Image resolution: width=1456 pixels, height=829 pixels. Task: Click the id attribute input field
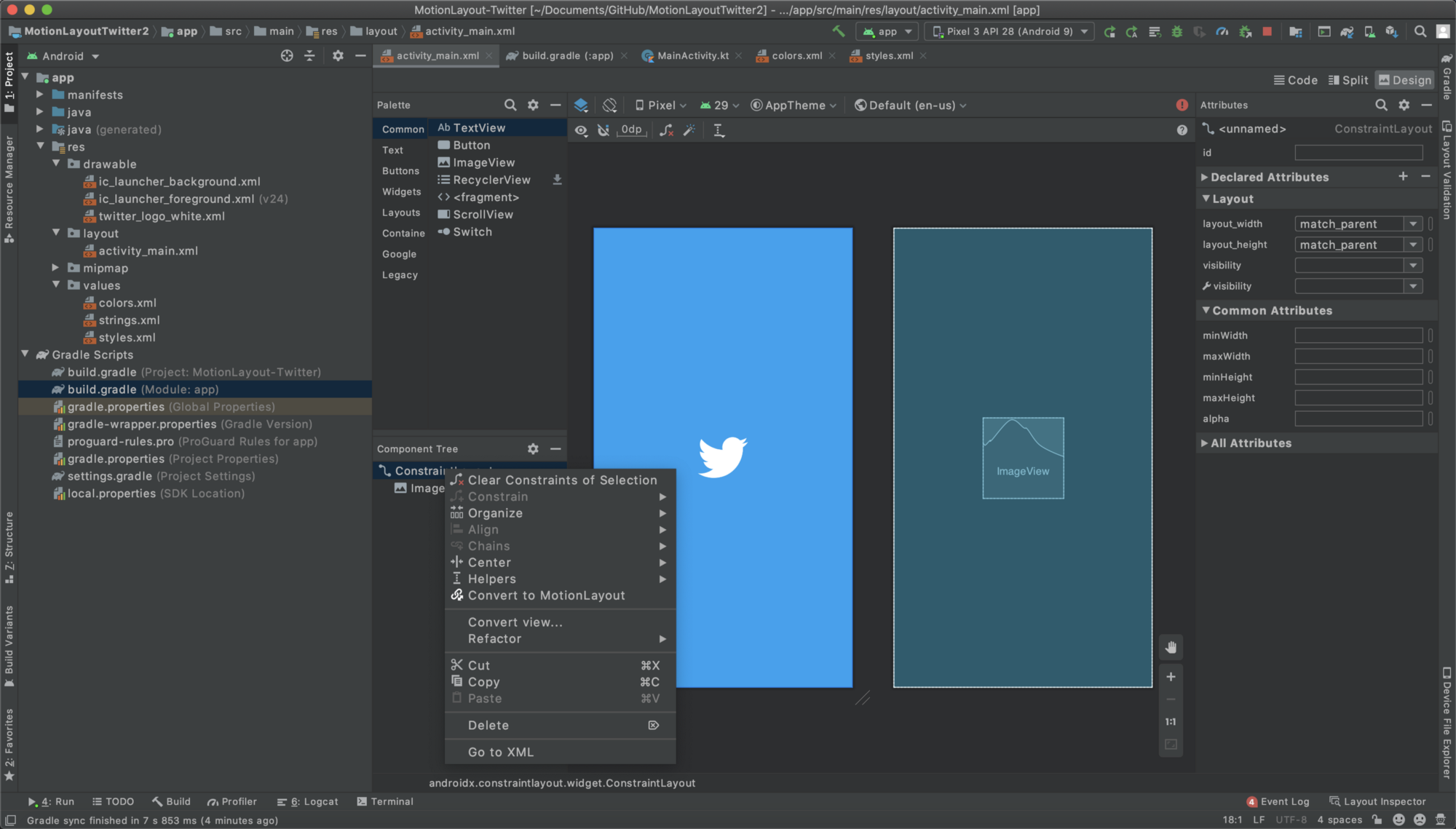point(1358,152)
